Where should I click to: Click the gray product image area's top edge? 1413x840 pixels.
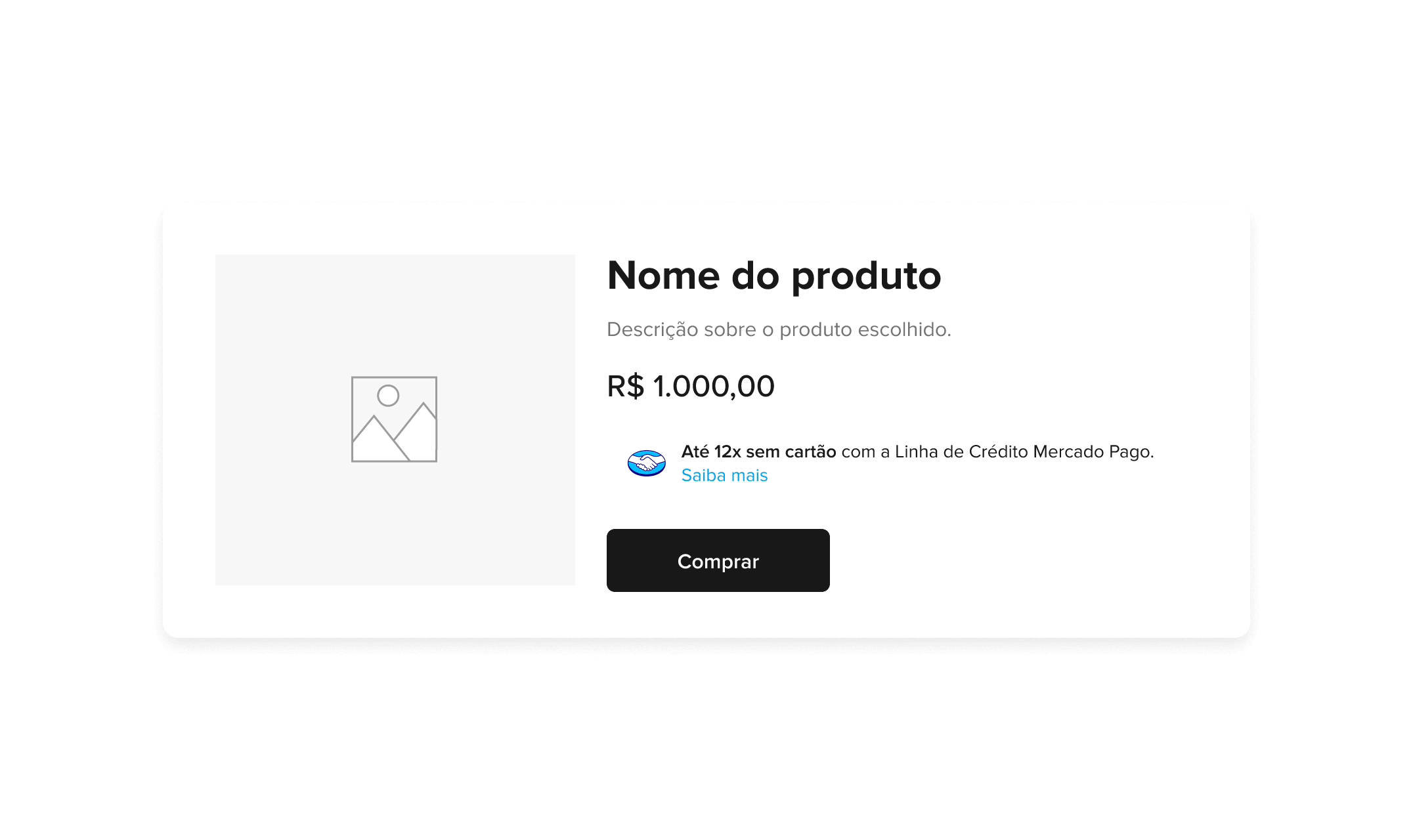click(395, 256)
